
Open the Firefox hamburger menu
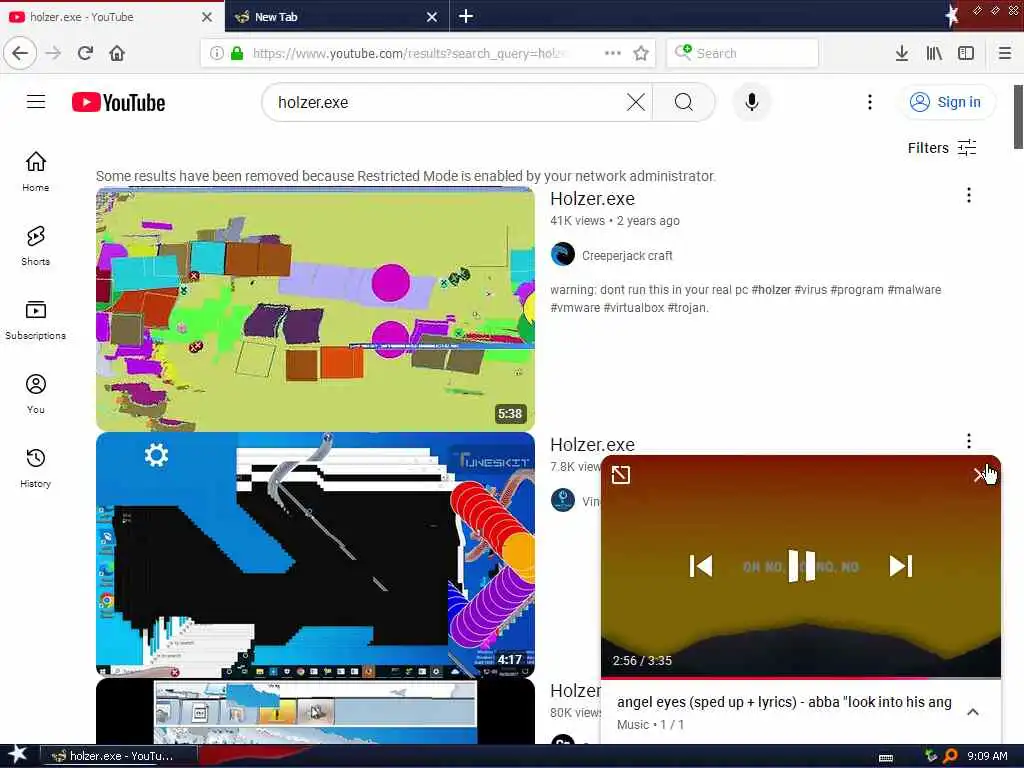(1004, 53)
